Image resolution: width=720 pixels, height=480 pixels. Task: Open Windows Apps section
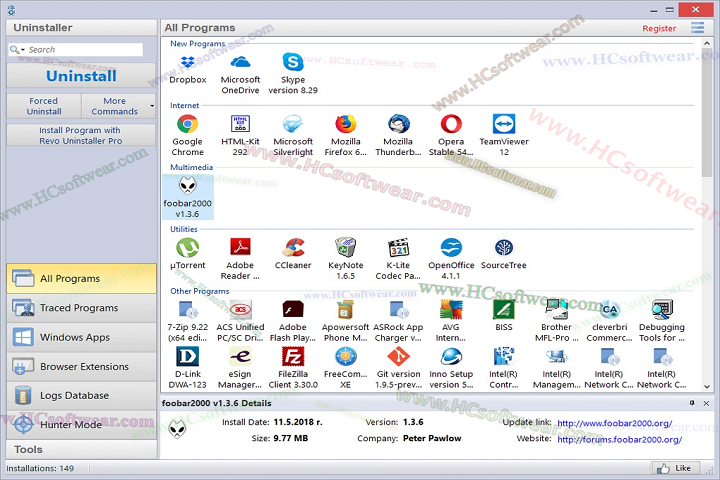(81, 337)
